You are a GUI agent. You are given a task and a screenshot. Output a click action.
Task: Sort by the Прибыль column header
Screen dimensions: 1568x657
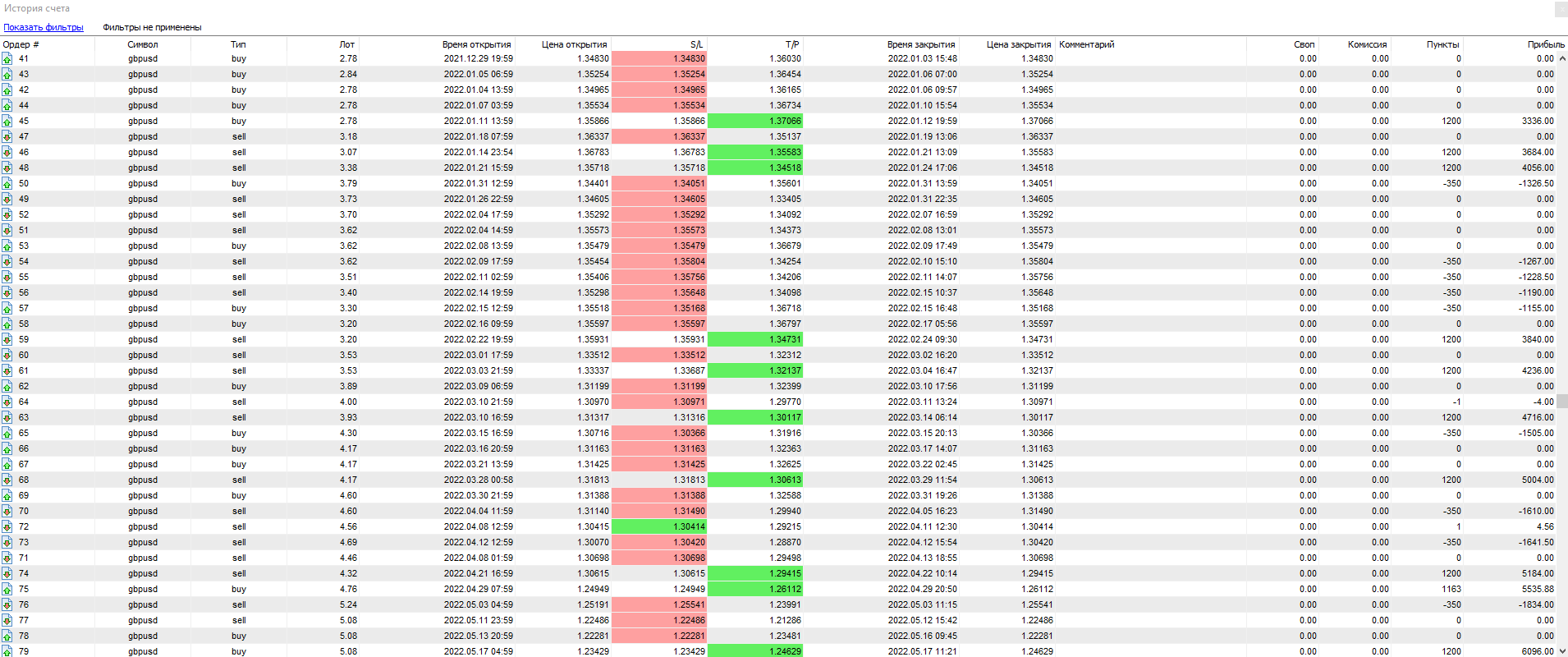click(x=1545, y=45)
